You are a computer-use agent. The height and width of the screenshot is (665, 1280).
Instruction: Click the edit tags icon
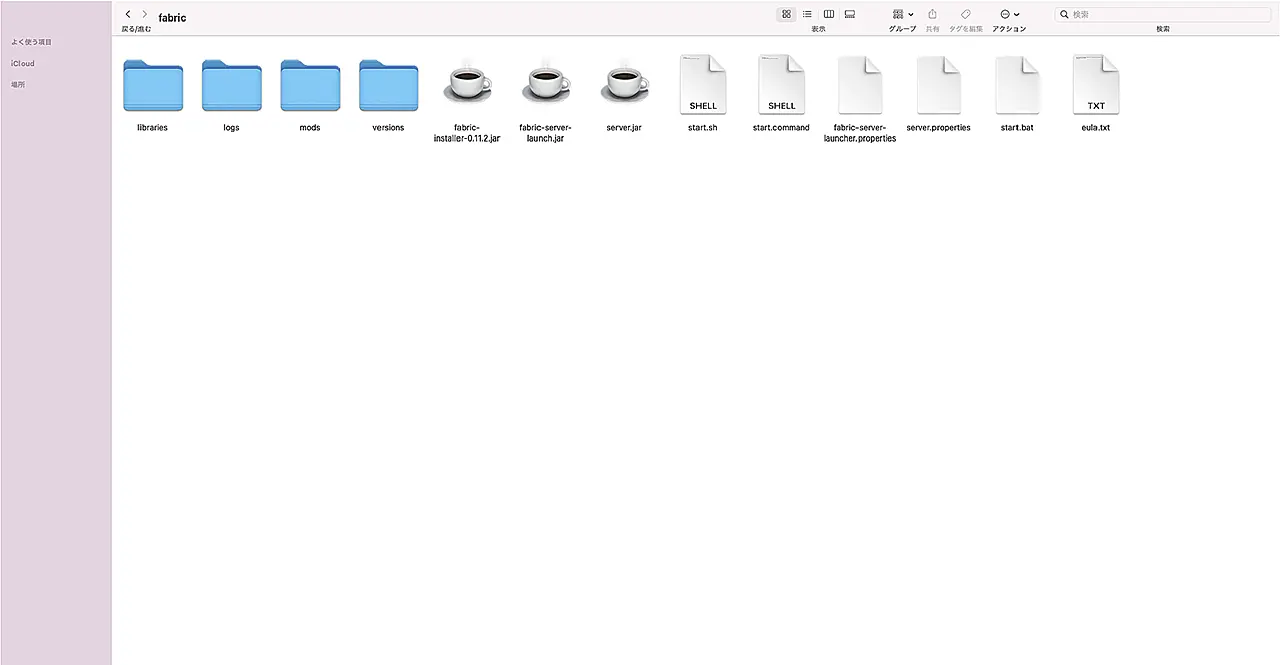click(965, 14)
